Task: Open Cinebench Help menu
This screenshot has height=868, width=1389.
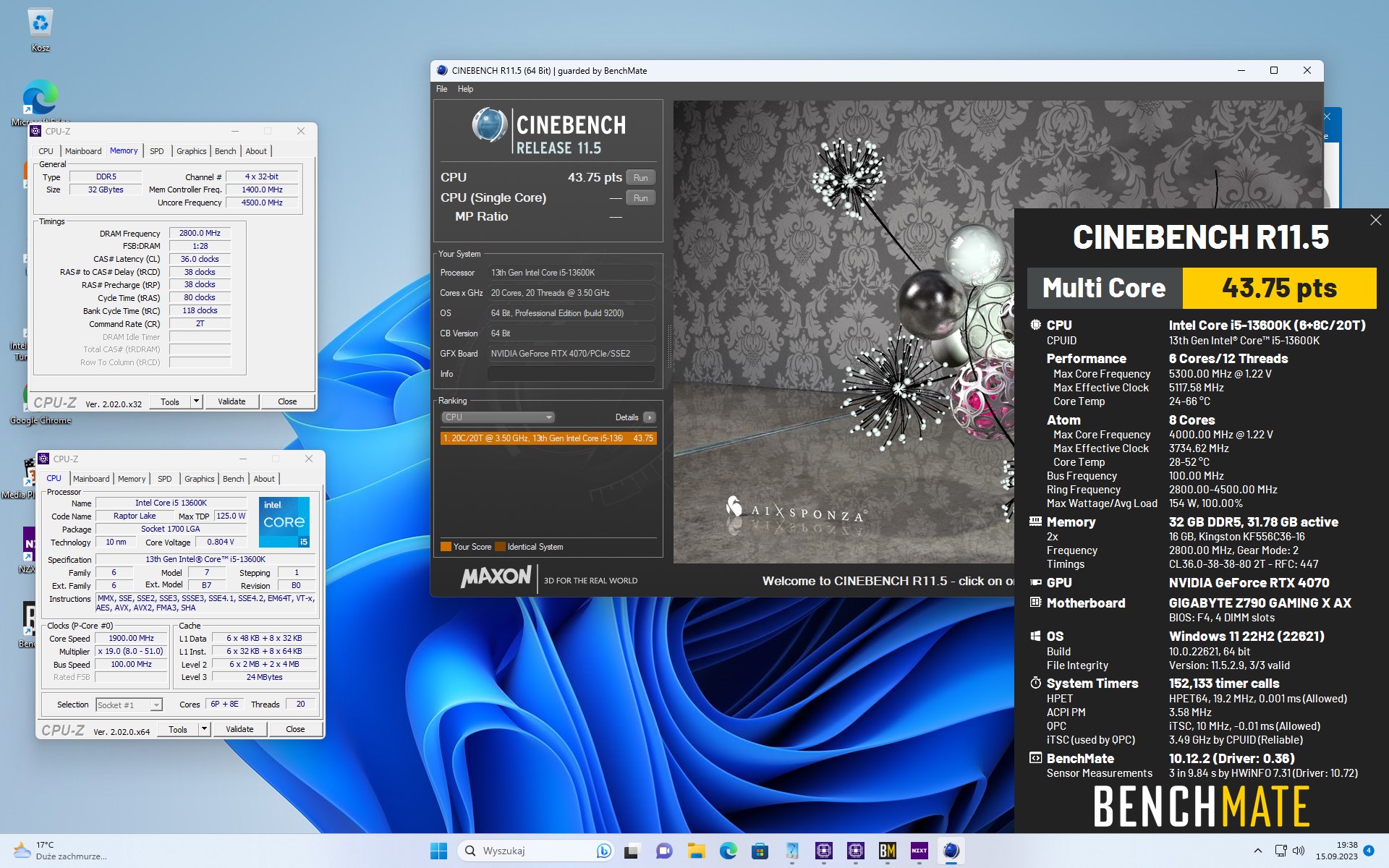Action: pos(465,89)
